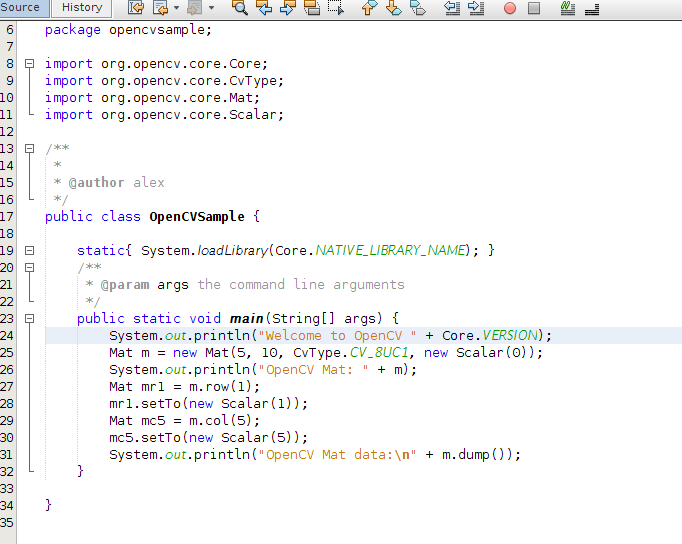Click the Next Bookmark icon
The height and width of the screenshot is (544, 682).
pyautogui.click(x=394, y=7)
